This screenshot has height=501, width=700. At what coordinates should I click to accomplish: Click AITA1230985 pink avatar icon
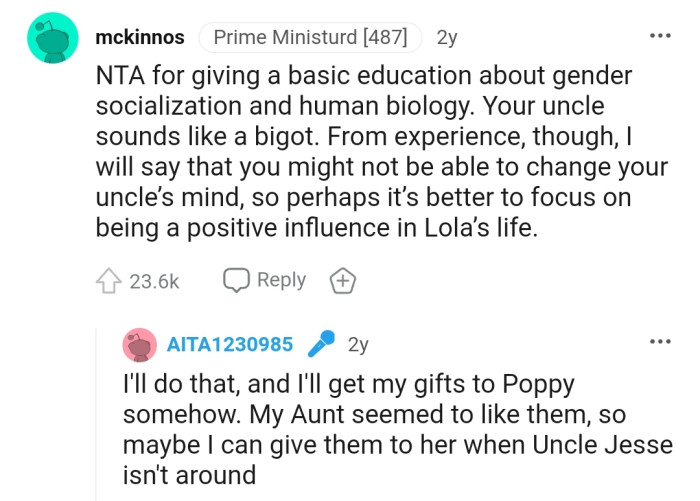point(140,345)
